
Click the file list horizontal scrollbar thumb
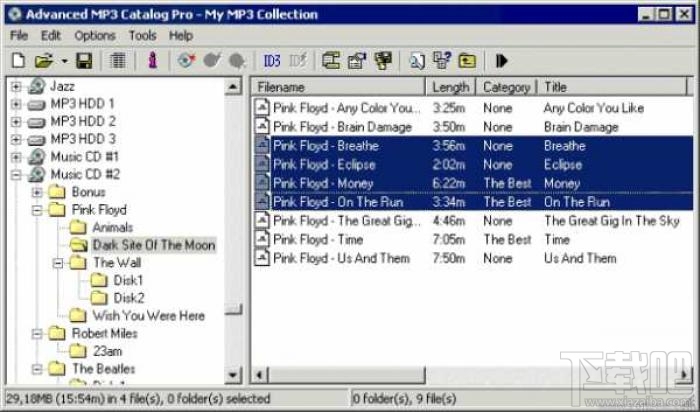(x=346, y=375)
